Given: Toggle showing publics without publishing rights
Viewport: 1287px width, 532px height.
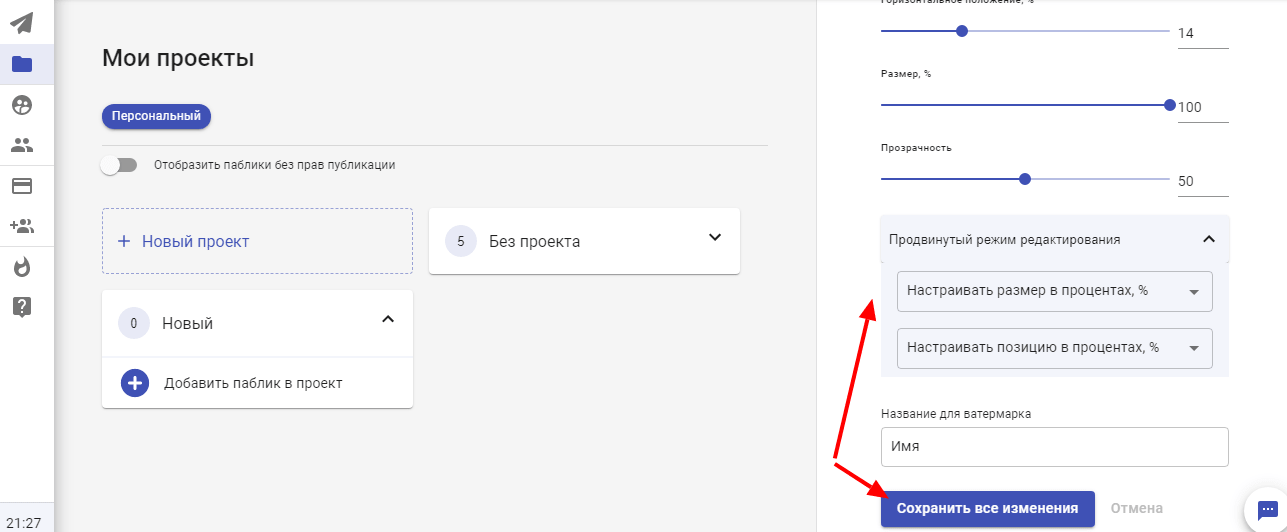Looking at the screenshot, I should click(119, 165).
